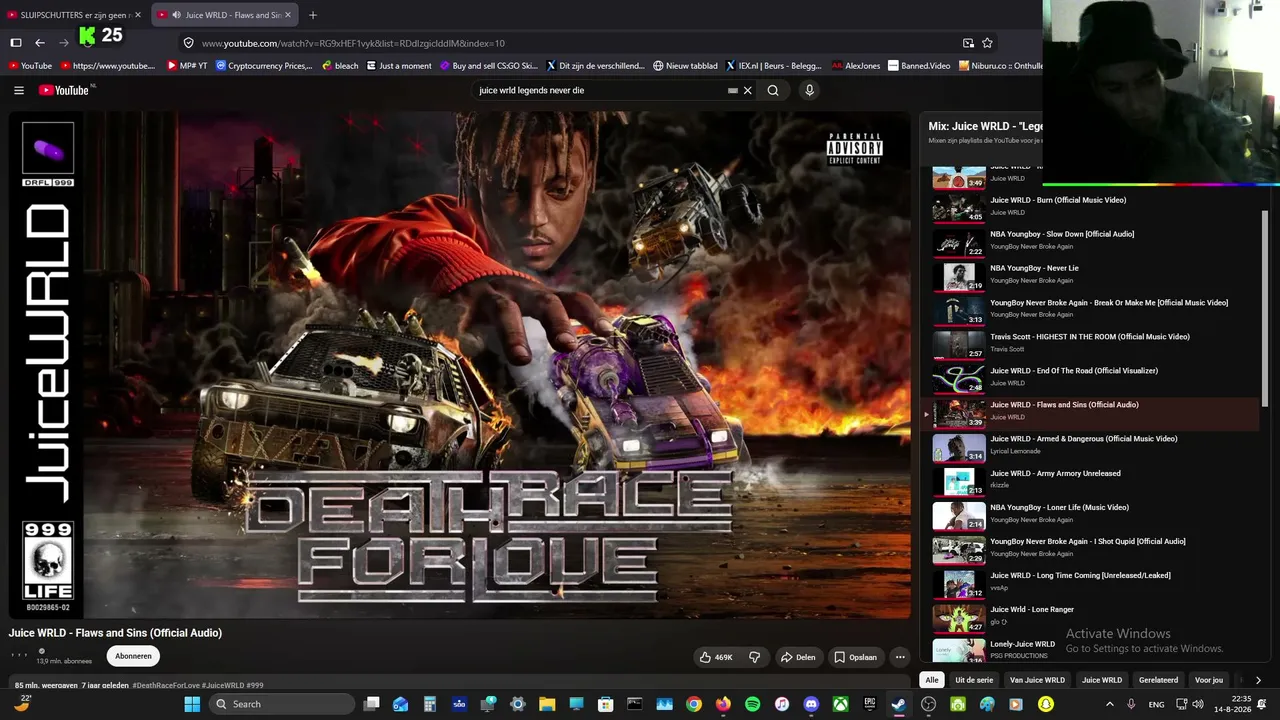The height and width of the screenshot is (720, 1280).
Task: Play NBA Youngboy - Slow Down from playlist
Action: 1093,240
